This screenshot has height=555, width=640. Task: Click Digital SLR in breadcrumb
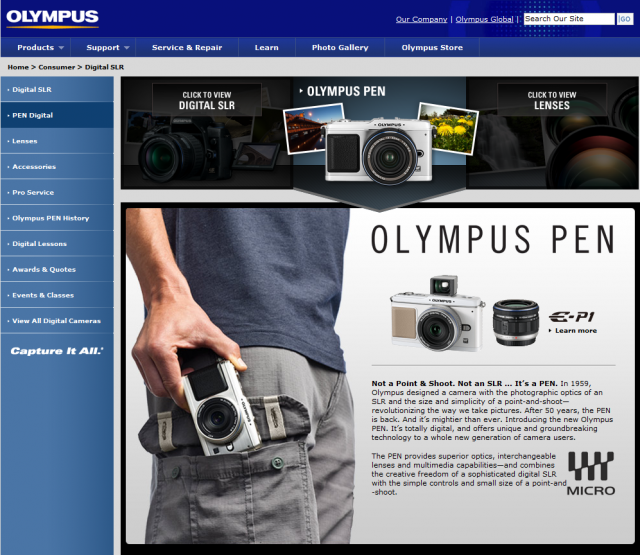coord(104,67)
